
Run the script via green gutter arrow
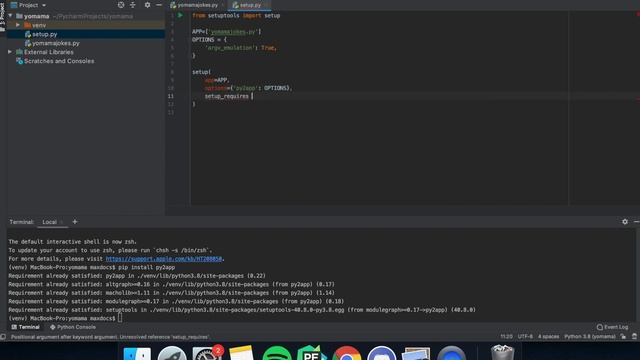pos(180,15)
